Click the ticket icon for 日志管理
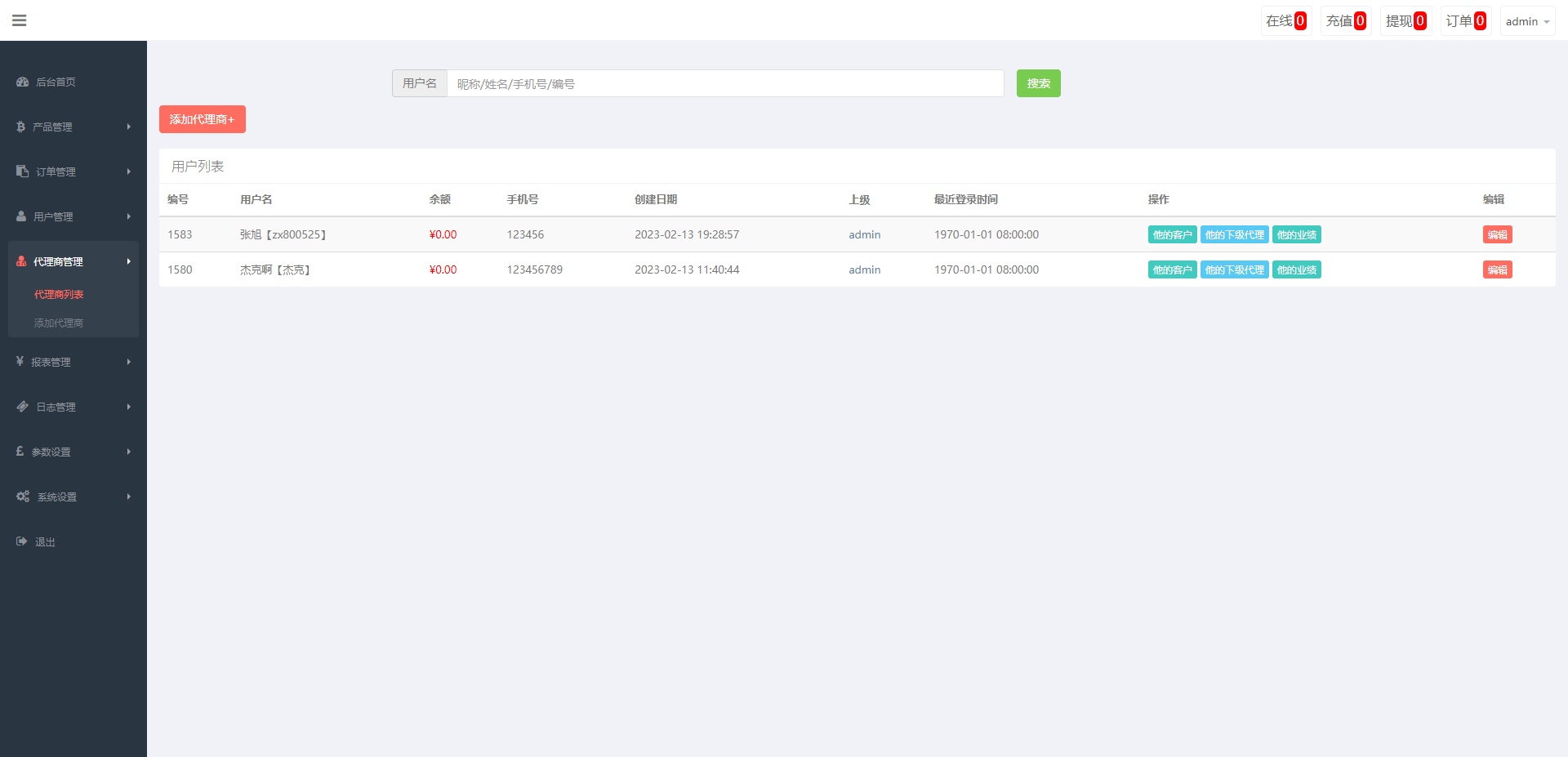 23,407
